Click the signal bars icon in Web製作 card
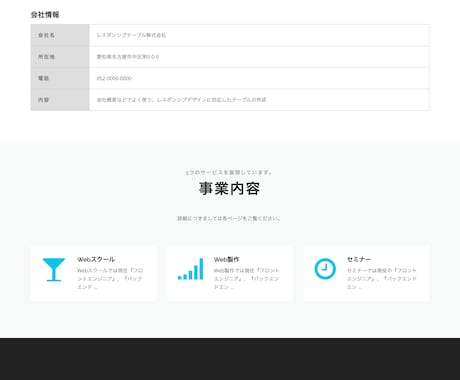This screenshot has height=380, width=460. tap(190, 269)
